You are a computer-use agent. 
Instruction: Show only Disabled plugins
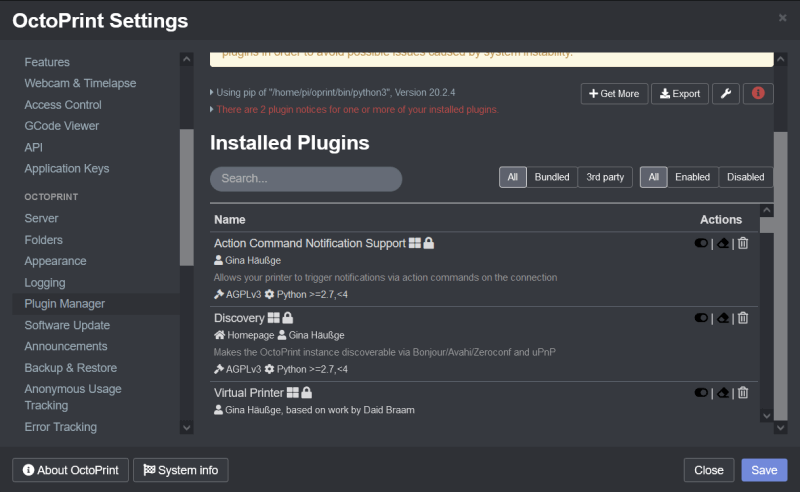tap(745, 177)
